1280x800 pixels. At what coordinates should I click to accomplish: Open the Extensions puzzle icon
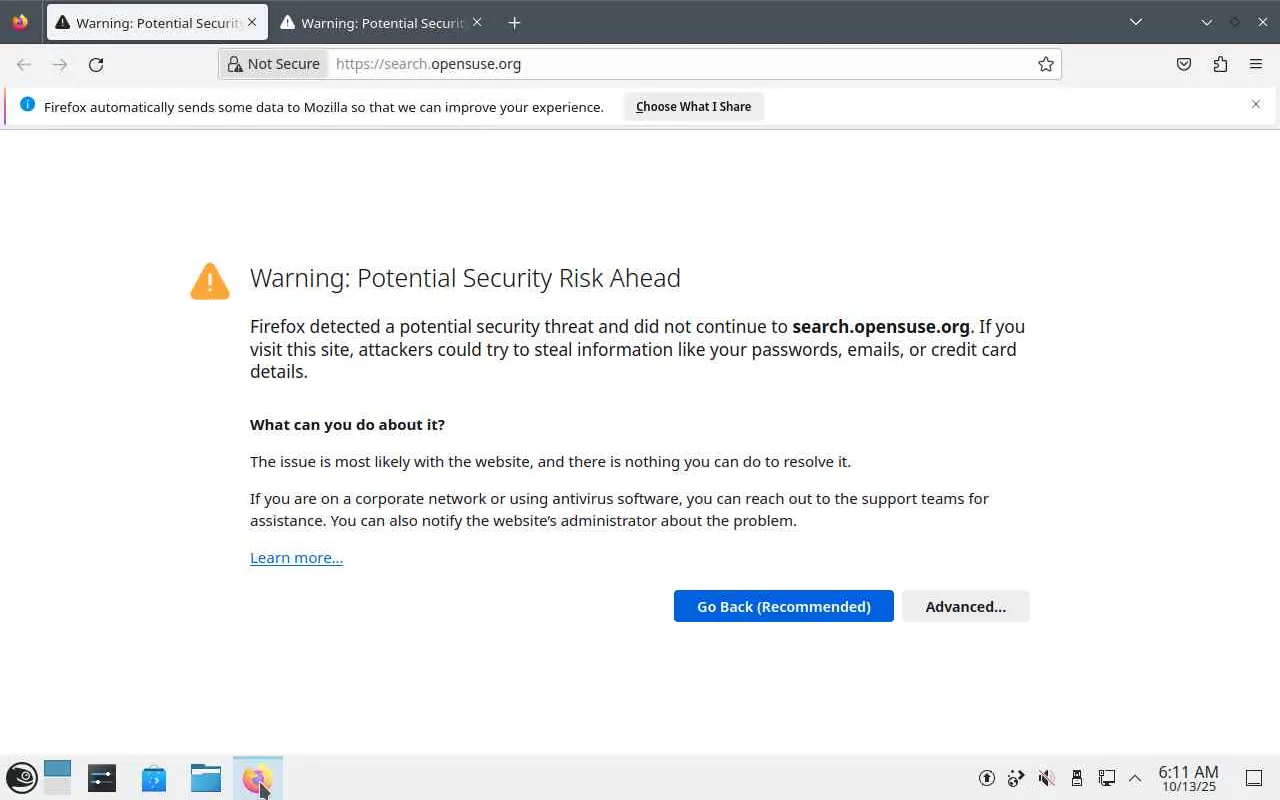(x=1220, y=64)
